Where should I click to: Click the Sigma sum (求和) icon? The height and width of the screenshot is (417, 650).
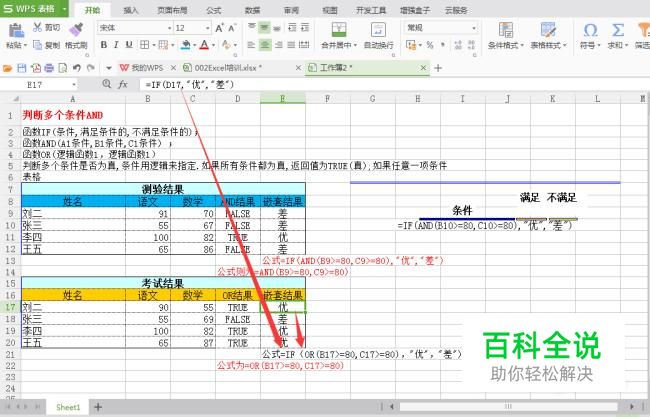(x=618, y=30)
